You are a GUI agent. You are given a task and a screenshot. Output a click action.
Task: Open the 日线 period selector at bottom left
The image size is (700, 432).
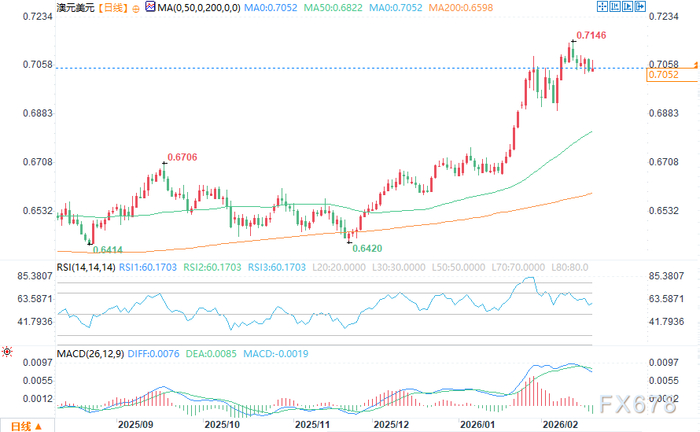click(x=27, y=426)
